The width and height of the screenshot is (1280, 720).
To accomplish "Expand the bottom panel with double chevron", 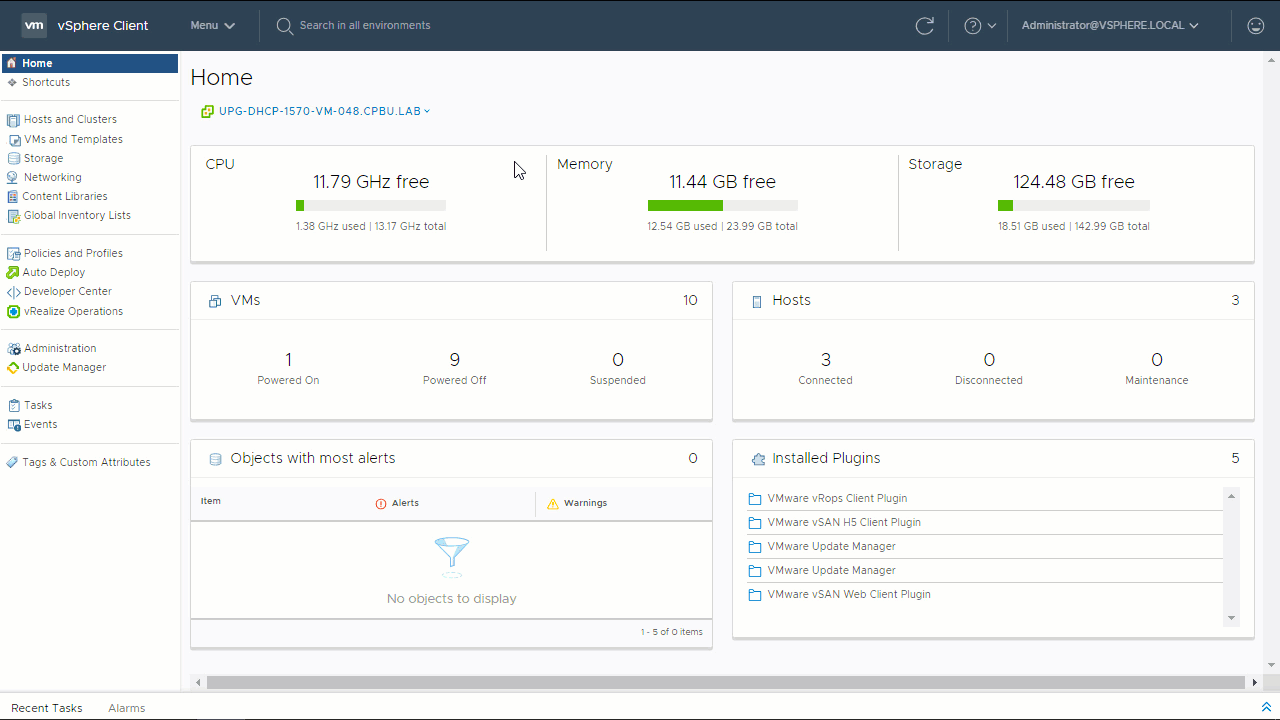I will click(1266, 708).
